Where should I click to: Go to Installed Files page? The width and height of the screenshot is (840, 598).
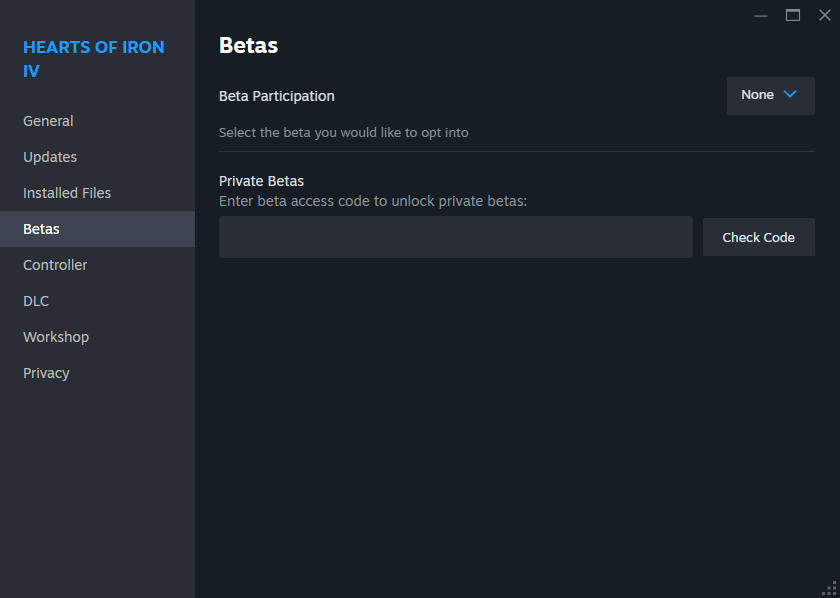pos(67,193)
